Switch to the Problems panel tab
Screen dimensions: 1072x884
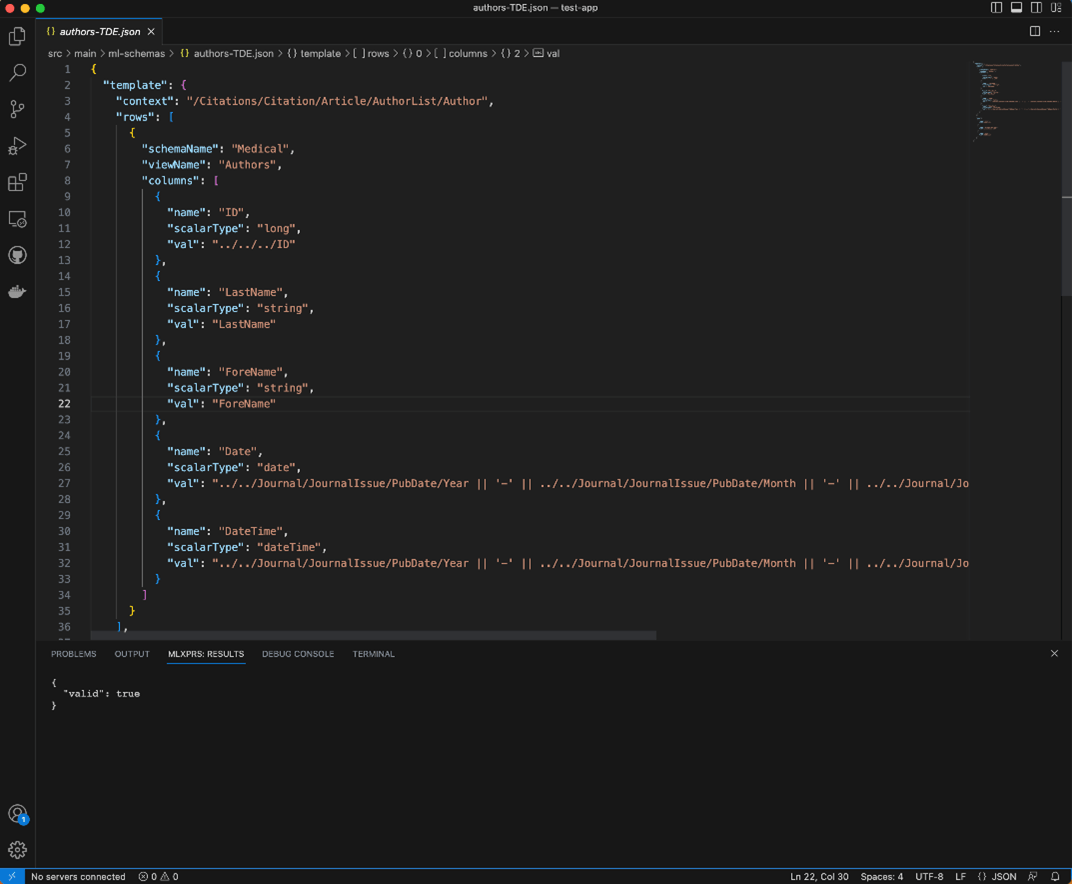[x=73, y=654]
